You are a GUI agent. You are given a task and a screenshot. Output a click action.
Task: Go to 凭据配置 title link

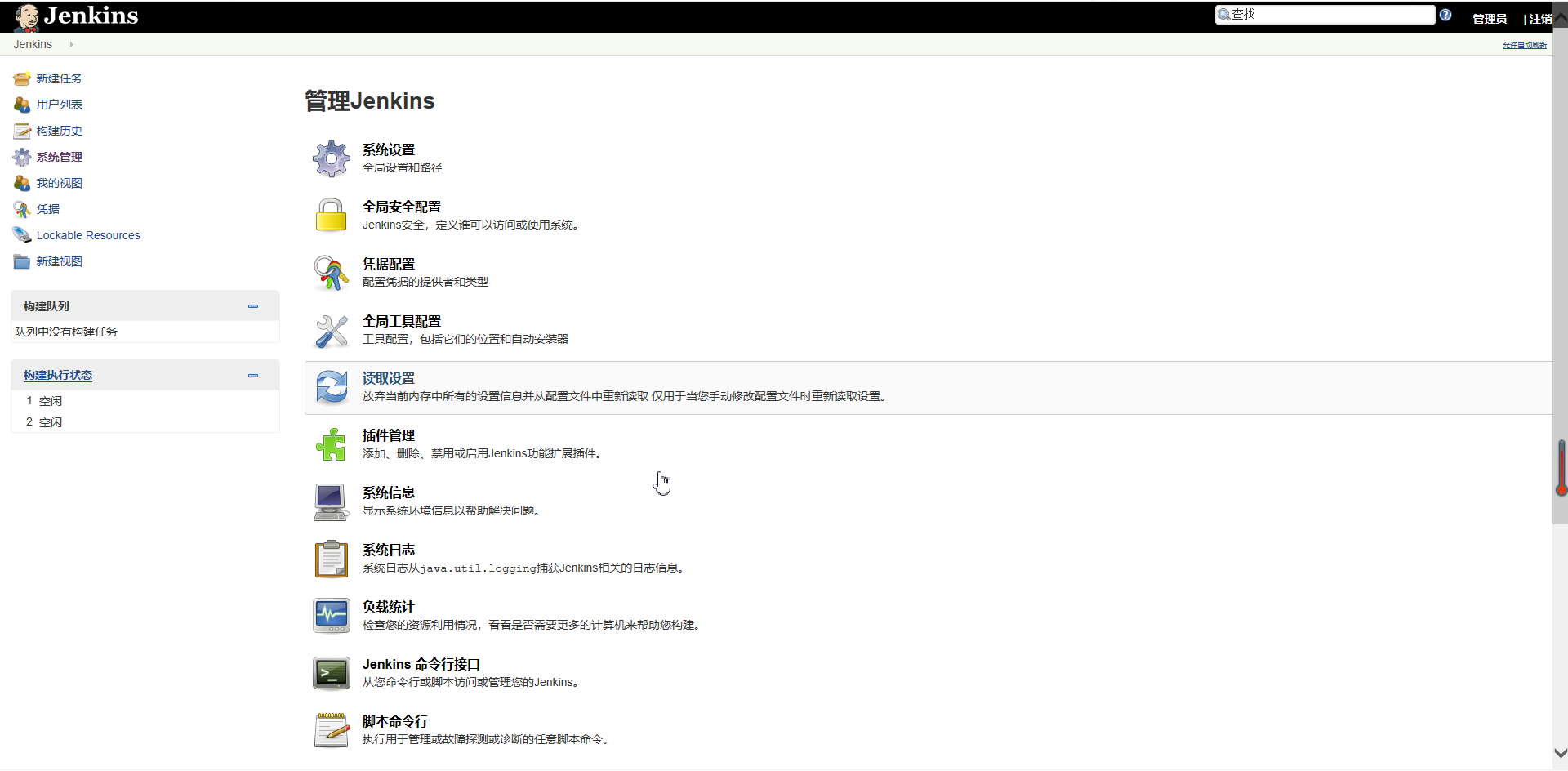click(x=389, y=264)
